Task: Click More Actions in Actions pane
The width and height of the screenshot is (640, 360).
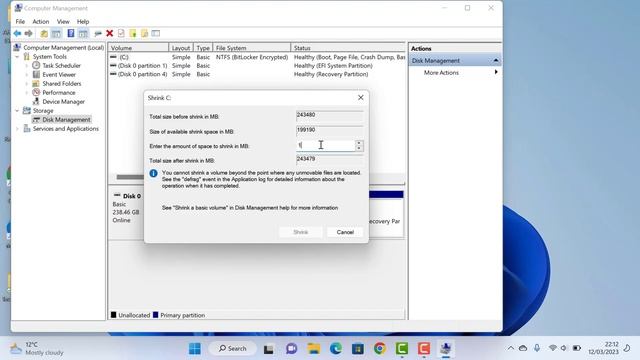Action: pyautogui.click(x=441, y=73)
